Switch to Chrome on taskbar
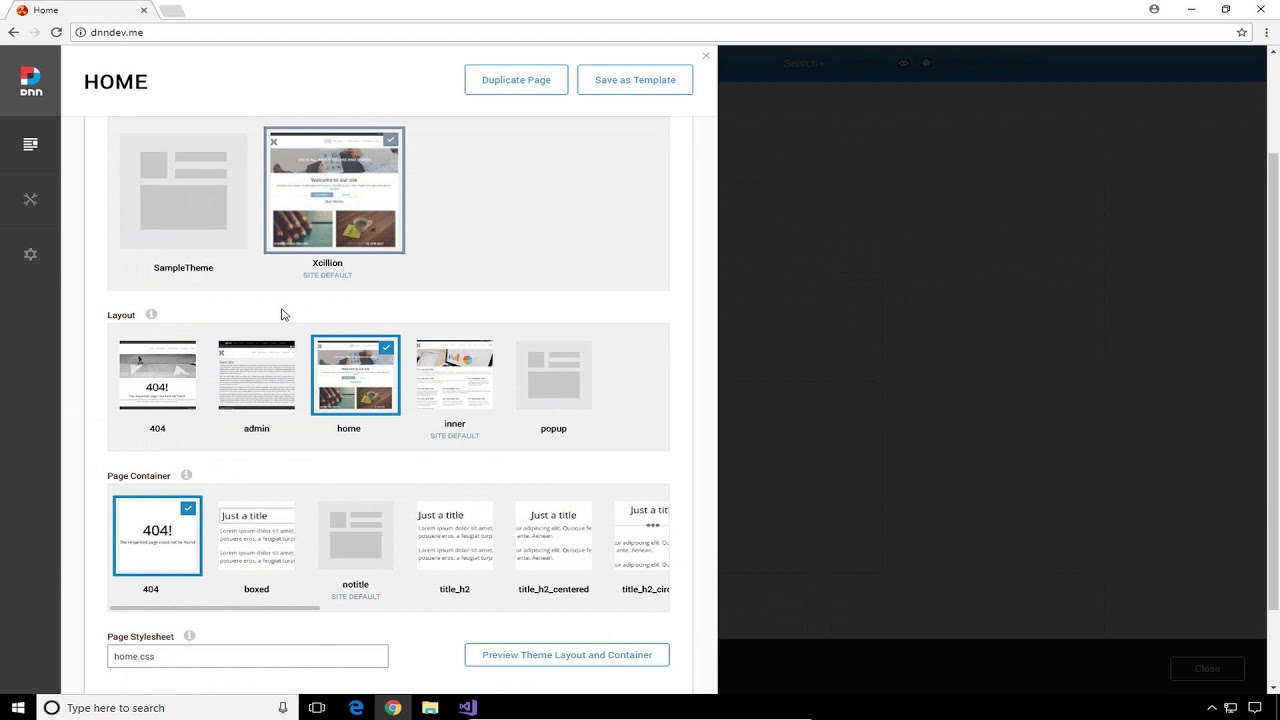1280x720 pixels. (393, 707)
